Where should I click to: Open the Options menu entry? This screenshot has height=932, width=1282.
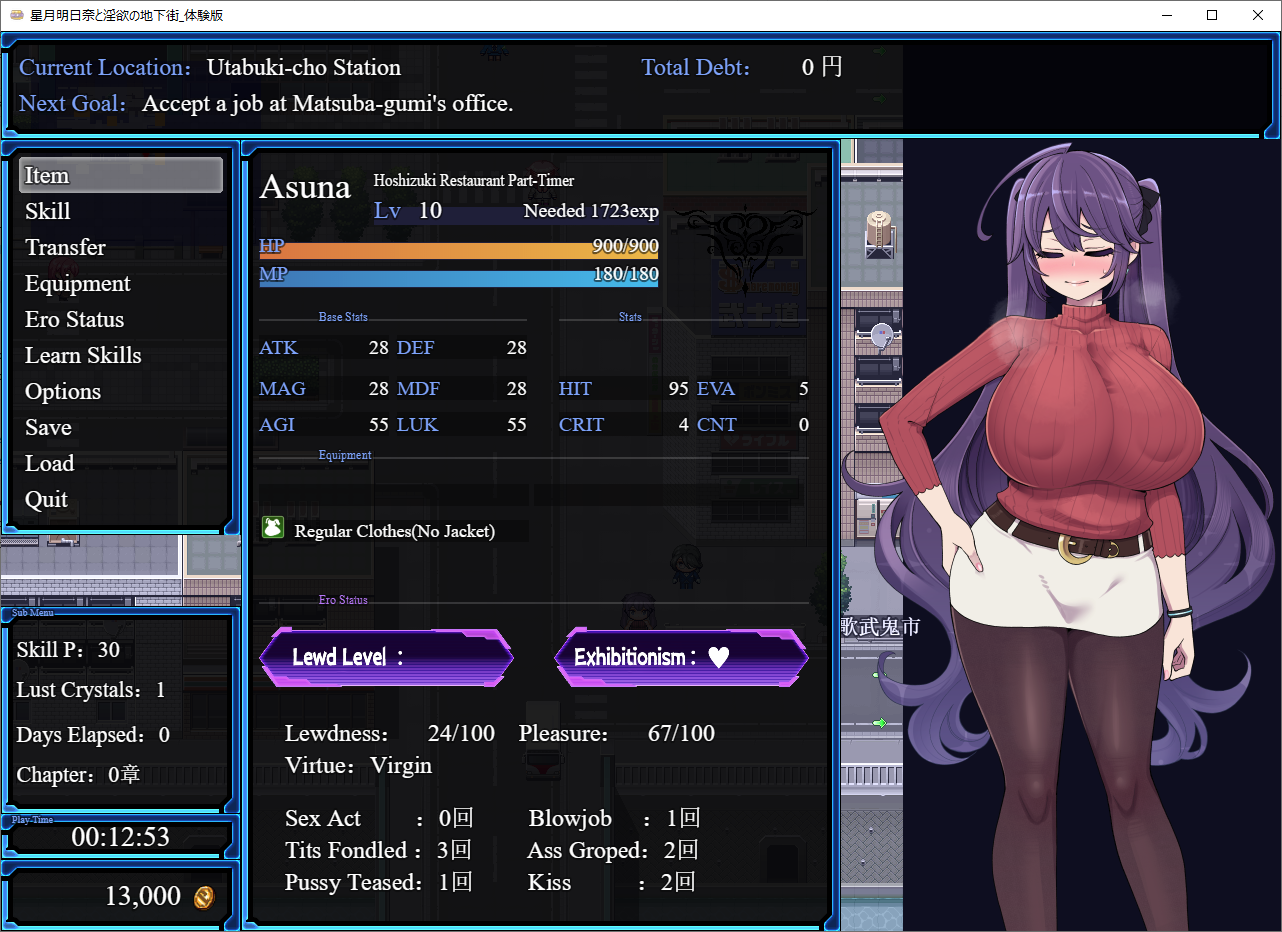(x=63, y=391)
